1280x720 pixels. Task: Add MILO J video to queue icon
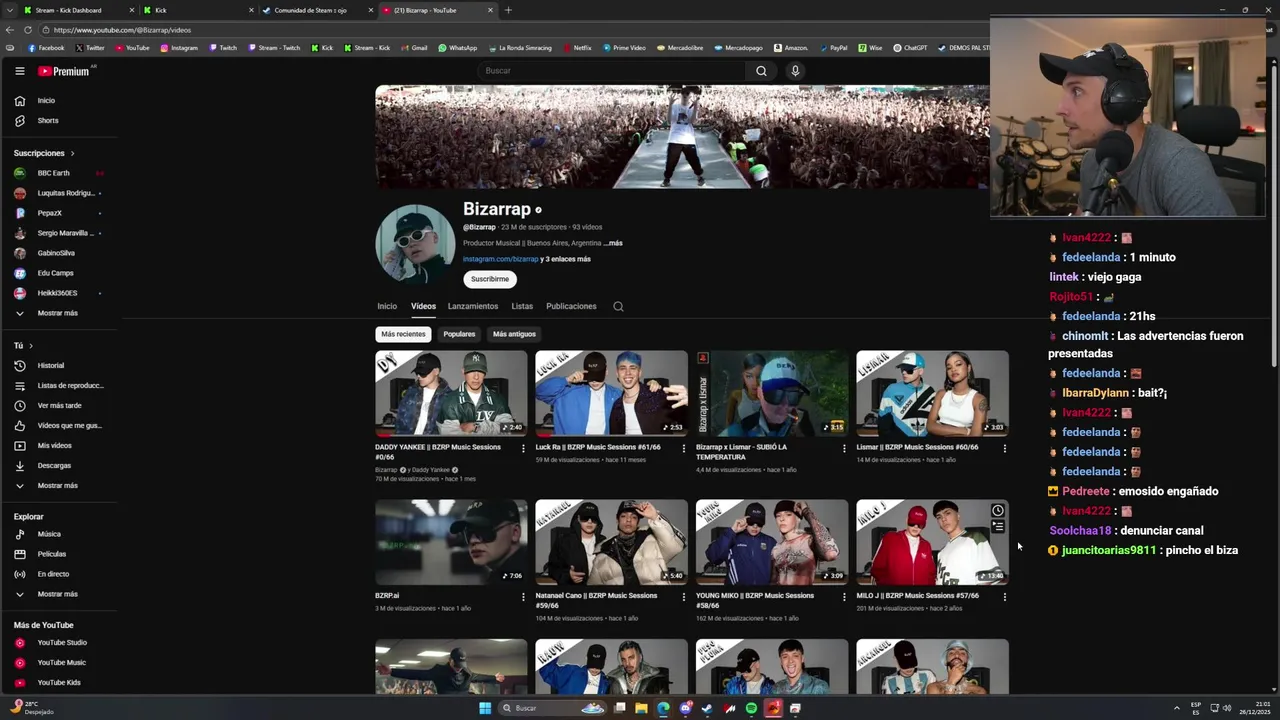coord(997,527)
